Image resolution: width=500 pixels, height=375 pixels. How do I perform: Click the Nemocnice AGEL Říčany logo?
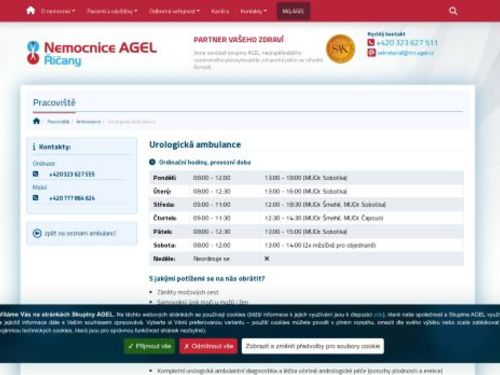[92, 53]
